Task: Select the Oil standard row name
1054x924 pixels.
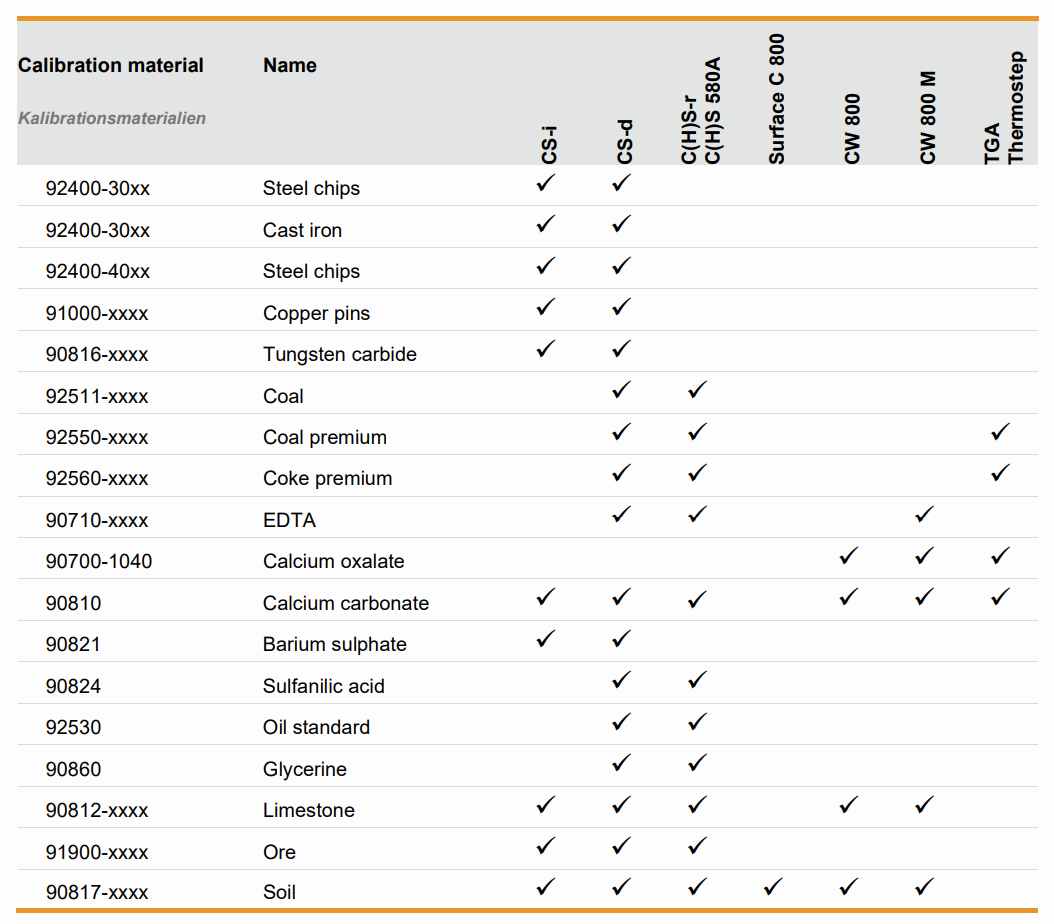Action: coord(316,728)
